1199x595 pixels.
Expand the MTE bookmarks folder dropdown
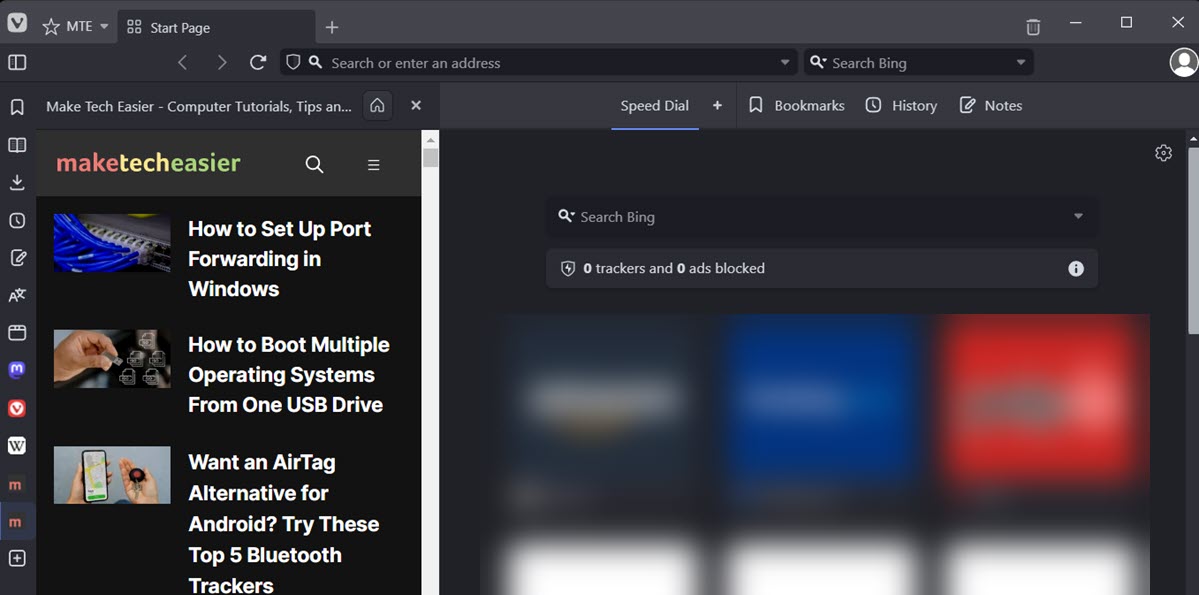103,26
